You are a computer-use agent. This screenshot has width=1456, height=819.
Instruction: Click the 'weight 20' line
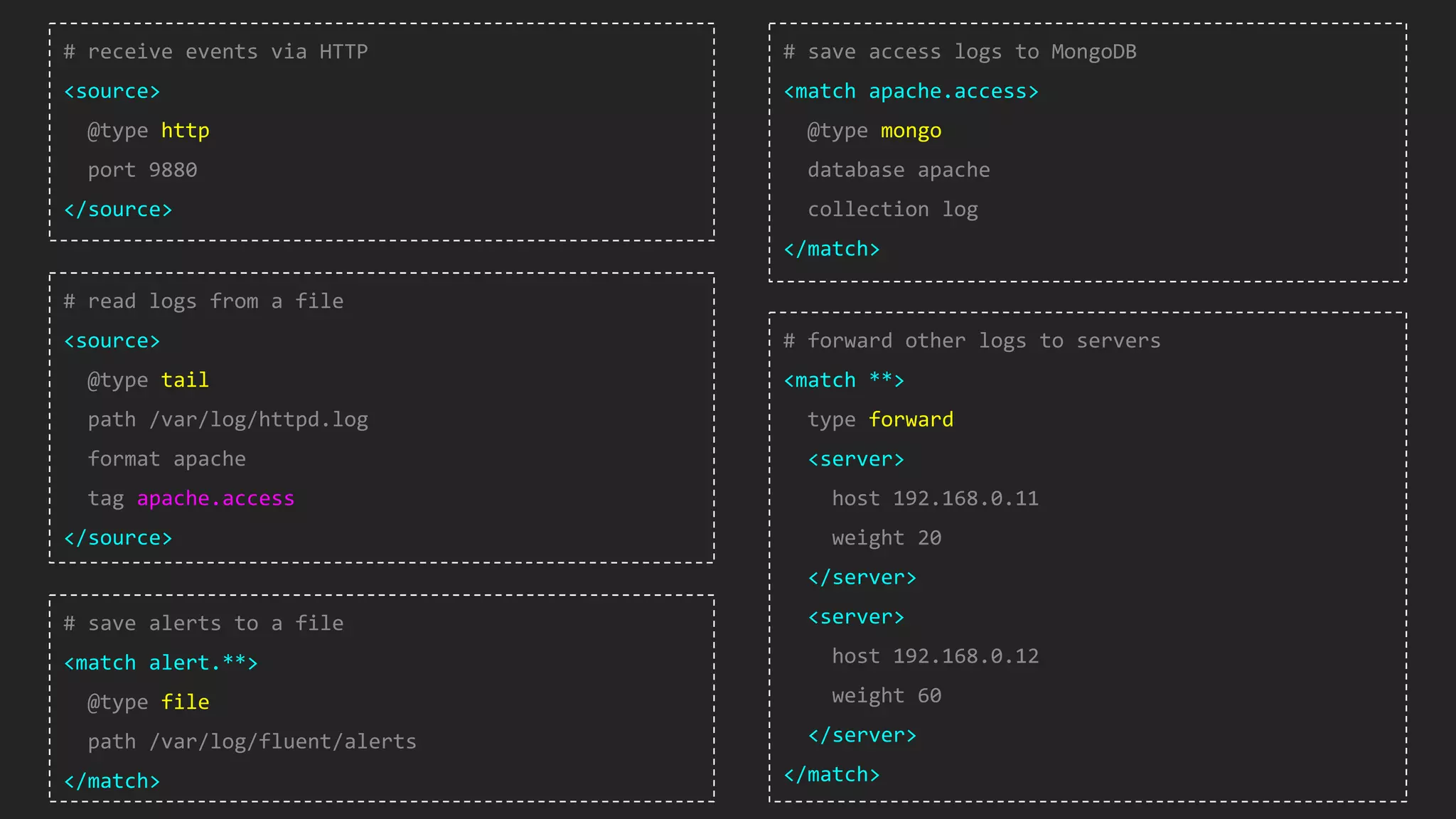pyautogui.click(x=887, y=538)
